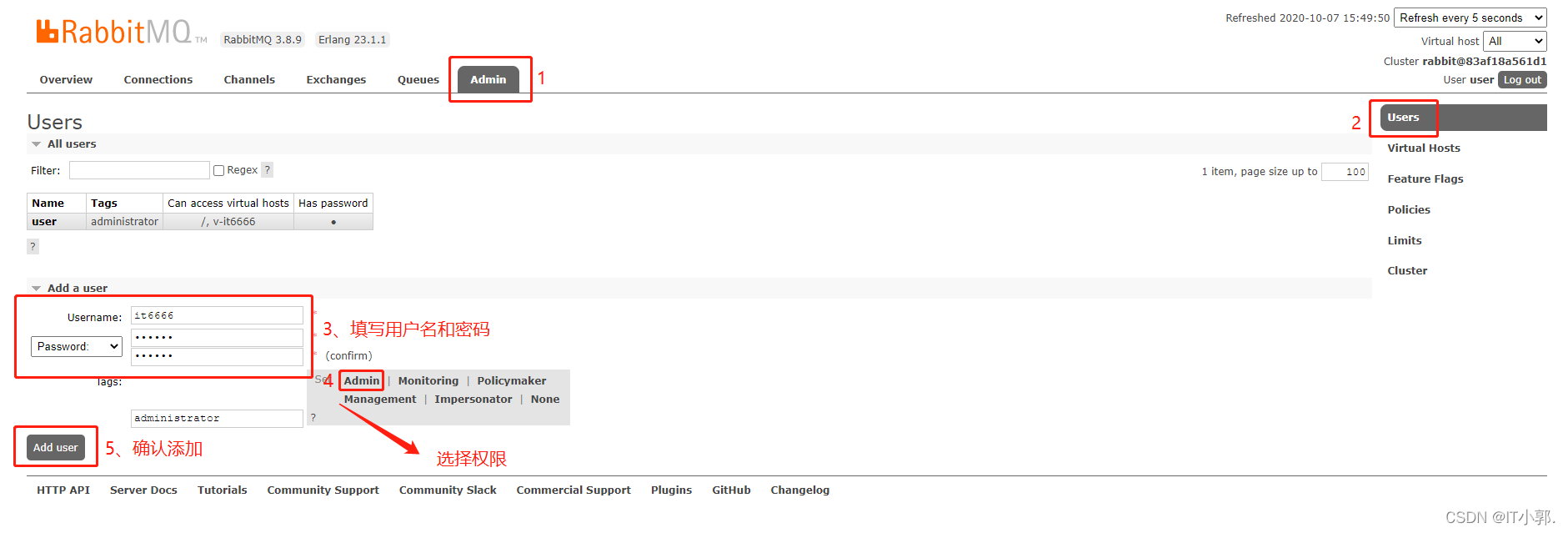
Task: Open Virtual Hosts in the sidebar
Action: coord(1424,148)
